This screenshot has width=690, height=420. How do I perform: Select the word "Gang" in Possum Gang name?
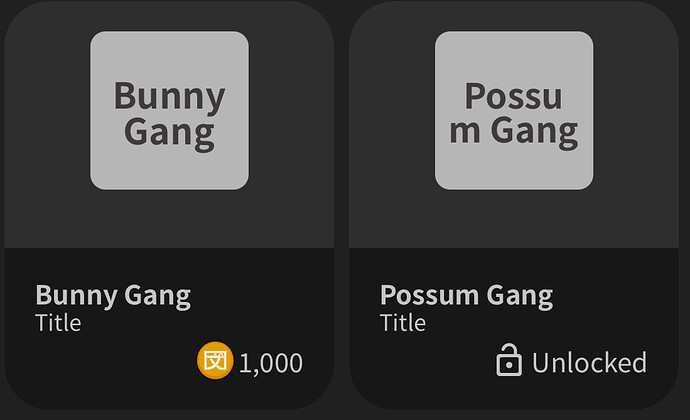click(520, 296)
